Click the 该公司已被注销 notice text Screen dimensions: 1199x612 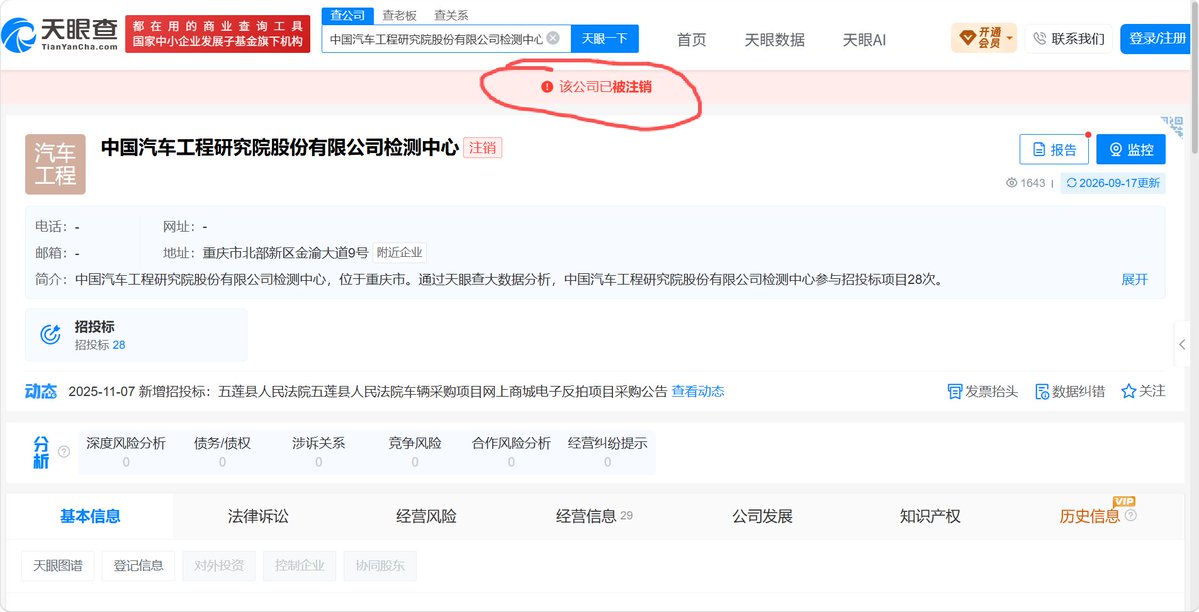point(605,86)
